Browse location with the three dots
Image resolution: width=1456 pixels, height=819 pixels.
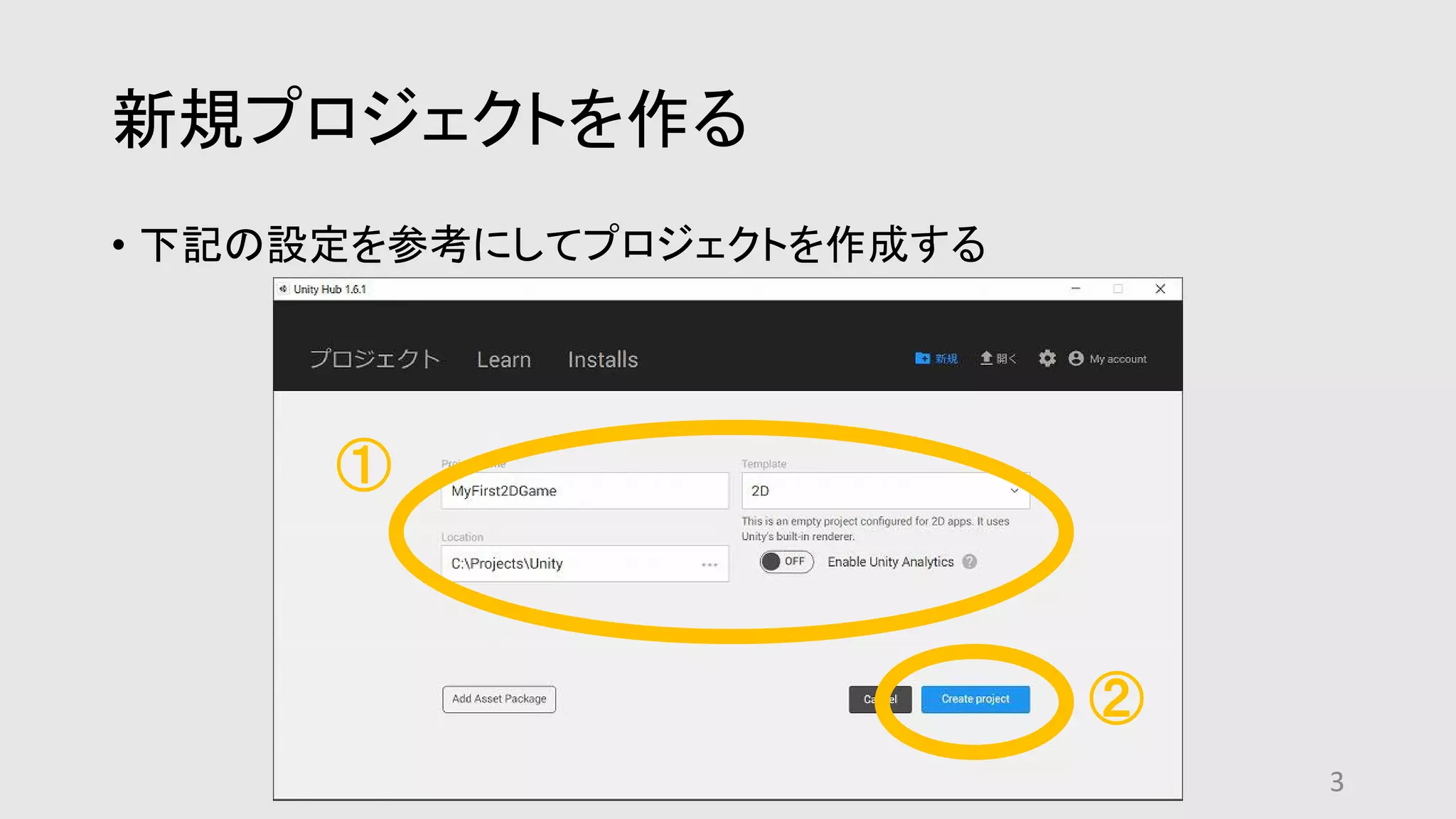pos(710,564)
